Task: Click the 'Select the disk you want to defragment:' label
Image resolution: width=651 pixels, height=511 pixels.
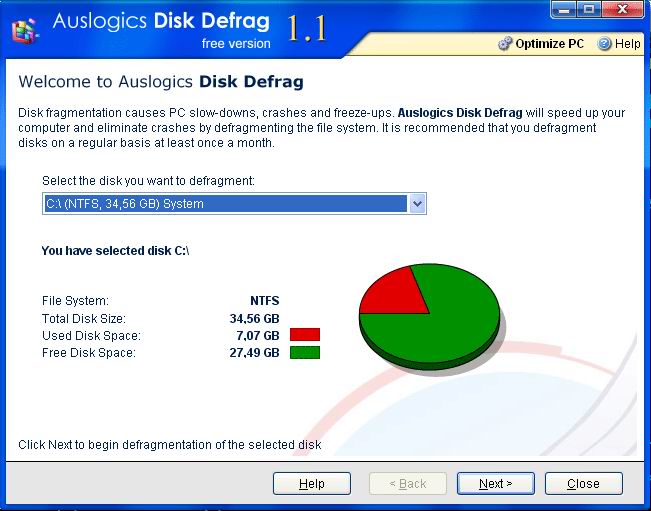Action: tap(148, 181)
